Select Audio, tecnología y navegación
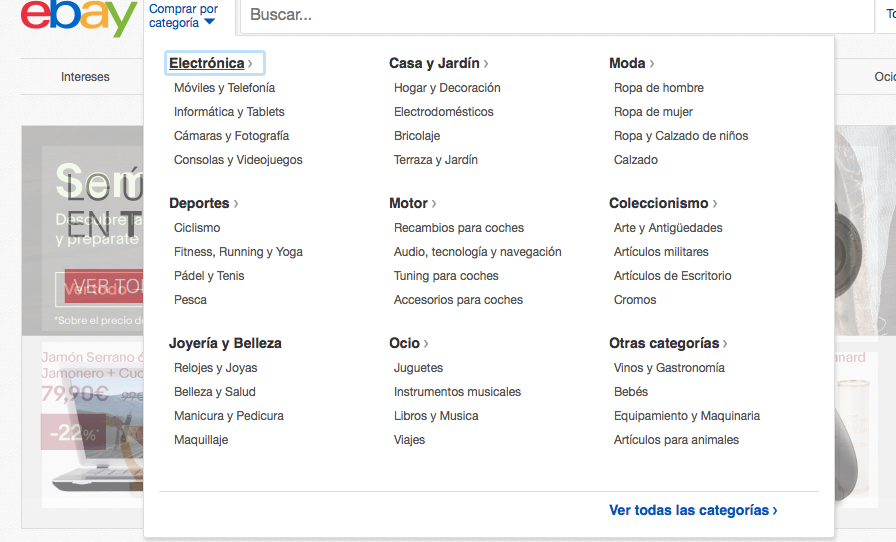Image resolution: width=896 pixels, height=542 pixels. pos(478,252)
